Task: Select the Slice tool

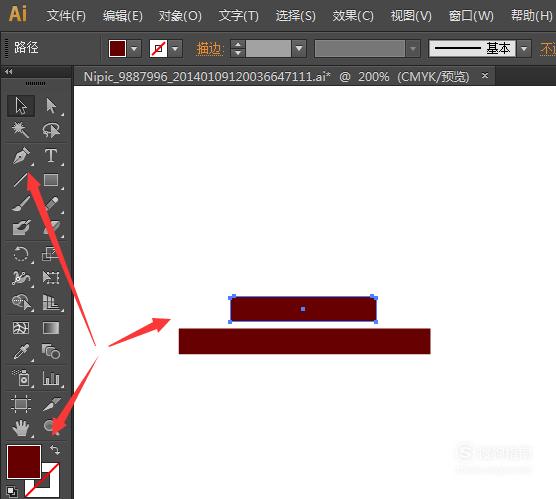Action: (x=51, y=404)
